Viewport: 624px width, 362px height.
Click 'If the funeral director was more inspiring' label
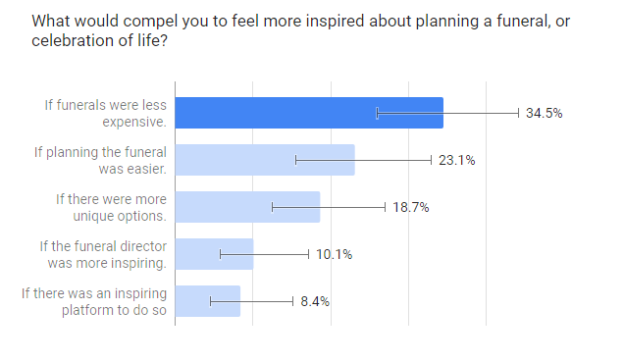point(103,255)
